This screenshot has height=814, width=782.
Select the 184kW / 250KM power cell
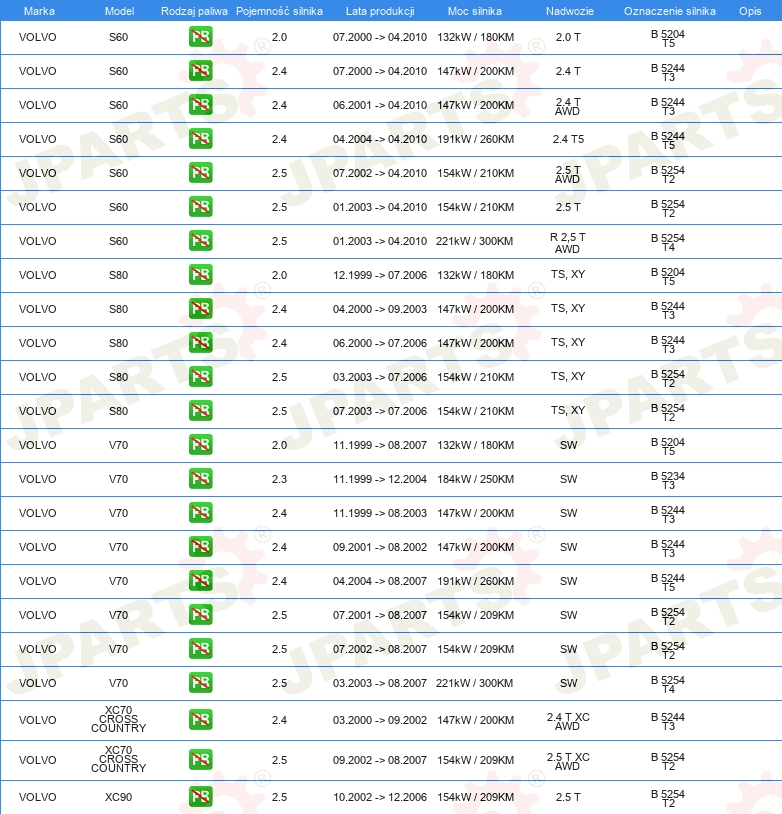tap(475, 479)
